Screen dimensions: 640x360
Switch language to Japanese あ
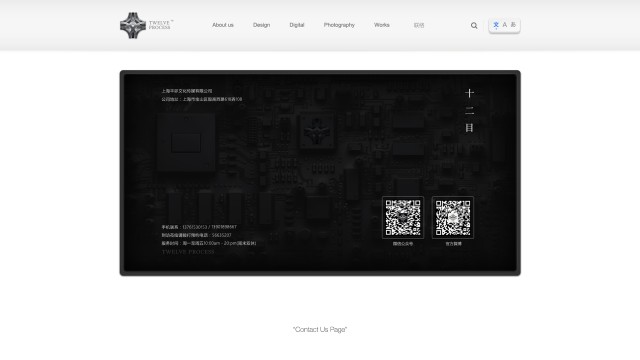(x=513, y=25)
